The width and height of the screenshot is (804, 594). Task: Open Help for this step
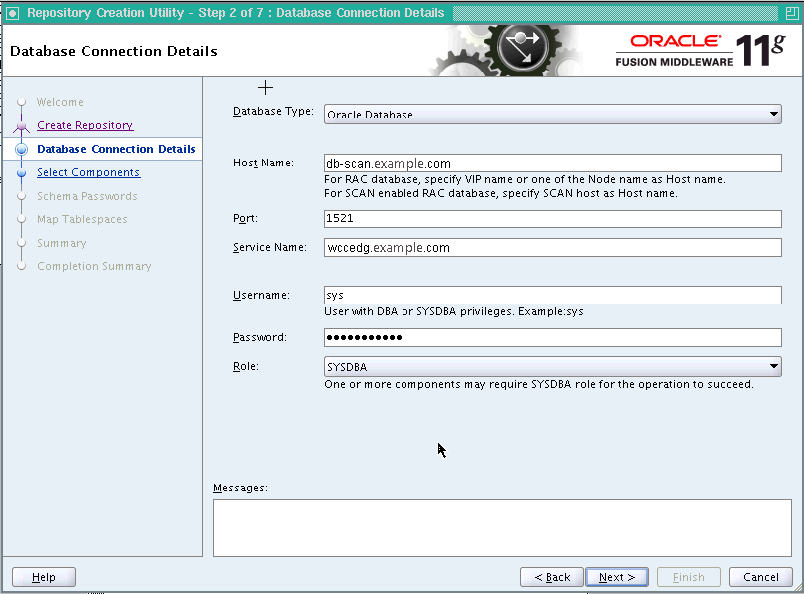pos(44,577)
